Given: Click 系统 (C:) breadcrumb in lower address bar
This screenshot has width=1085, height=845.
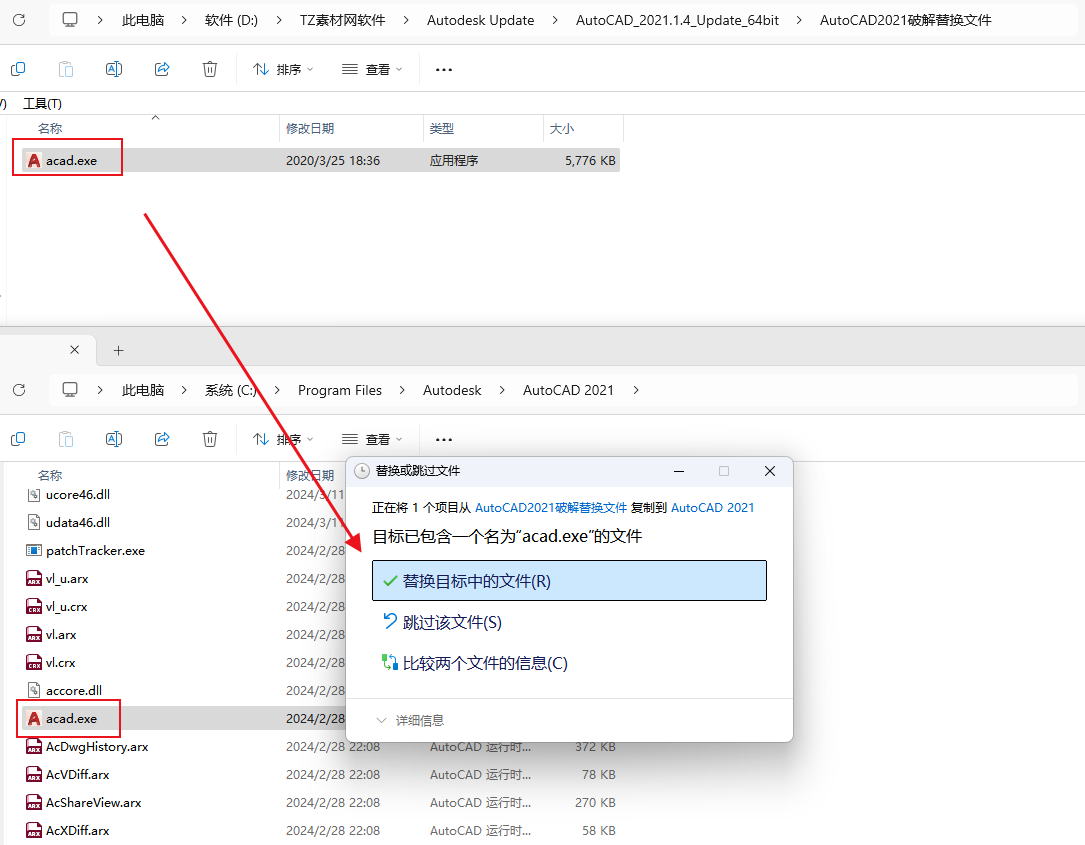Looking at the screenshot, I should coord(230,390).
